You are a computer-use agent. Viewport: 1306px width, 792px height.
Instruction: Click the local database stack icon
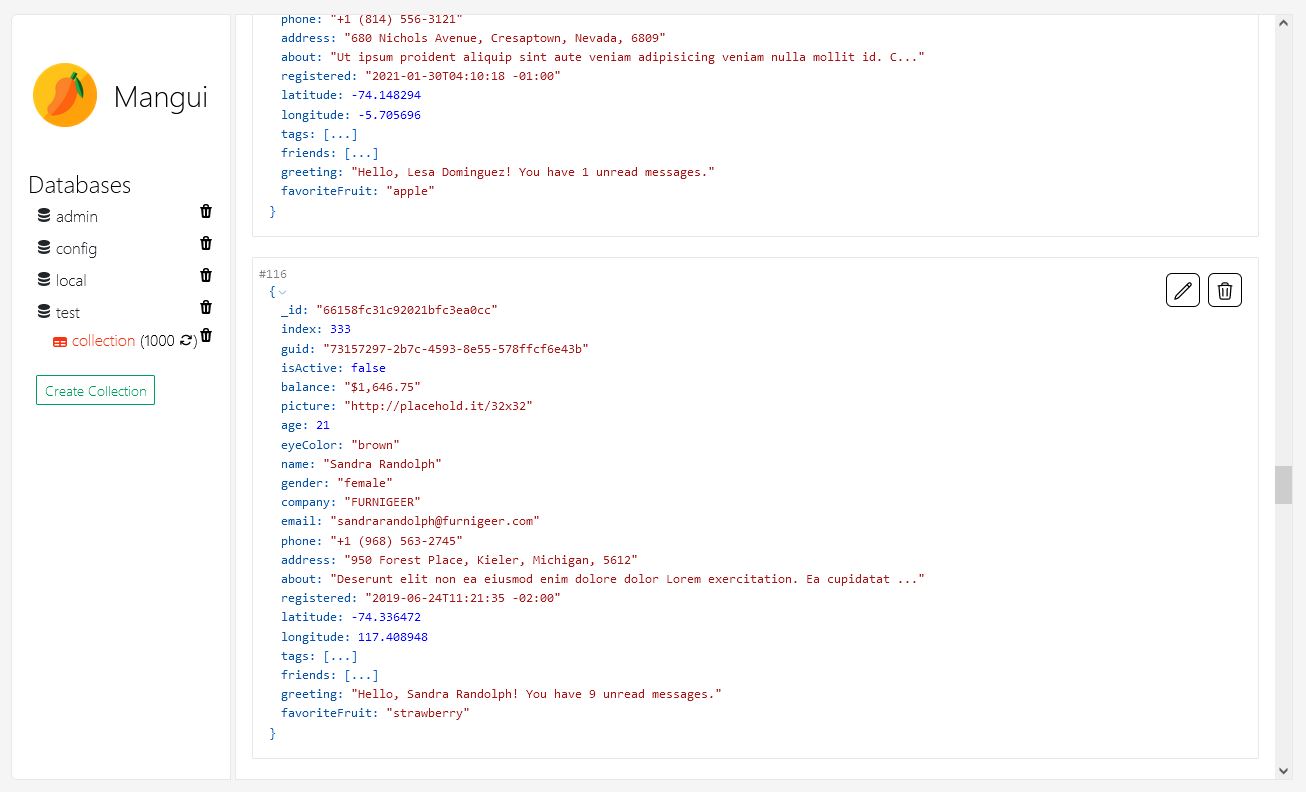click(44, 280)
